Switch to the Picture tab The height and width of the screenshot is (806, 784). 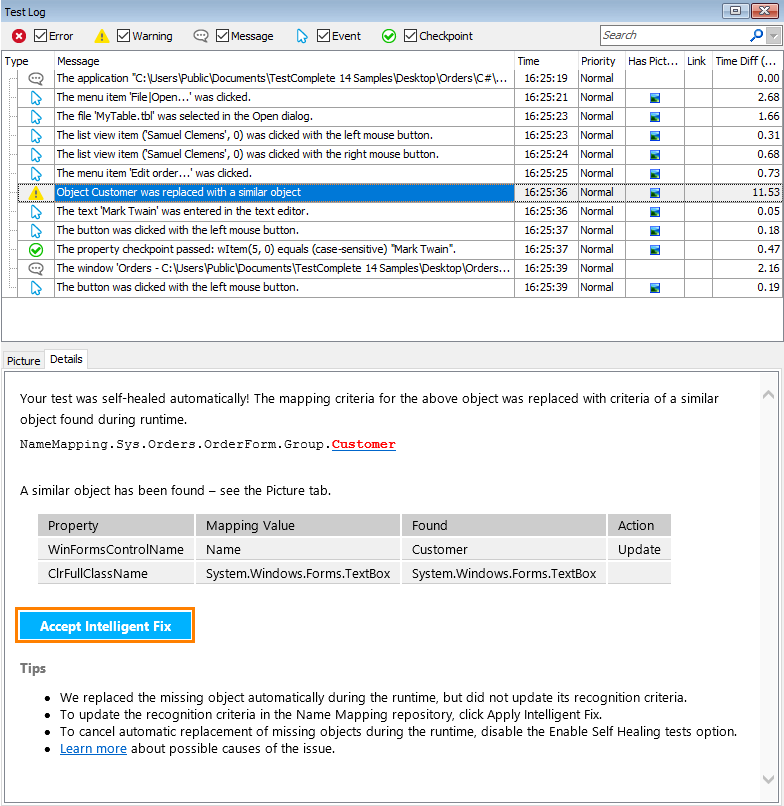(24, 361)
